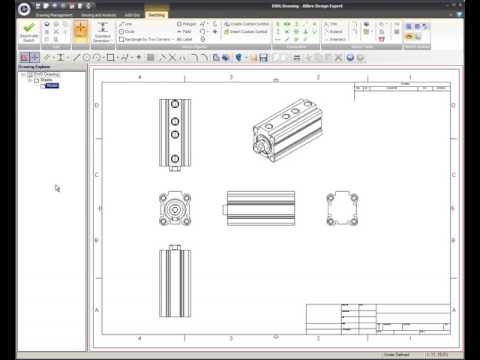480x360 pixels.
Task: Click the pink select icon in the toolbar
Action: [x=24, y=58]
